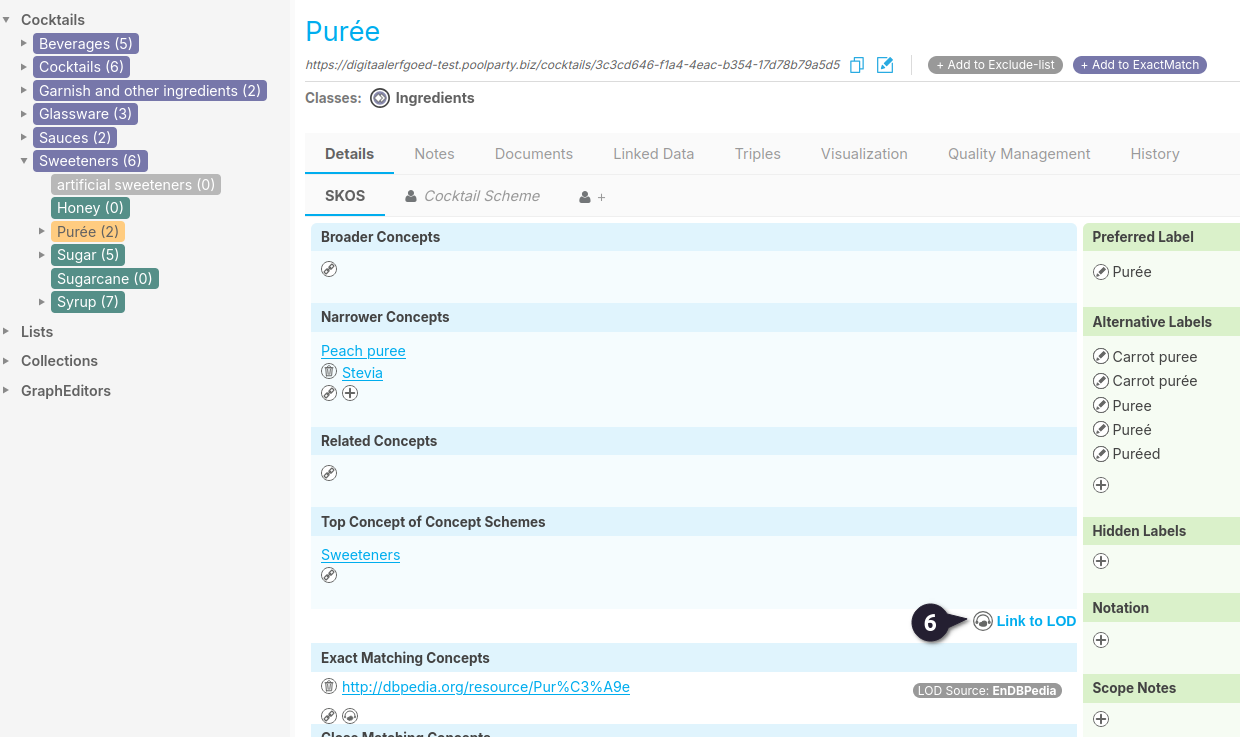Click the edit URI icon beside the URL

[x=885, y=65]
